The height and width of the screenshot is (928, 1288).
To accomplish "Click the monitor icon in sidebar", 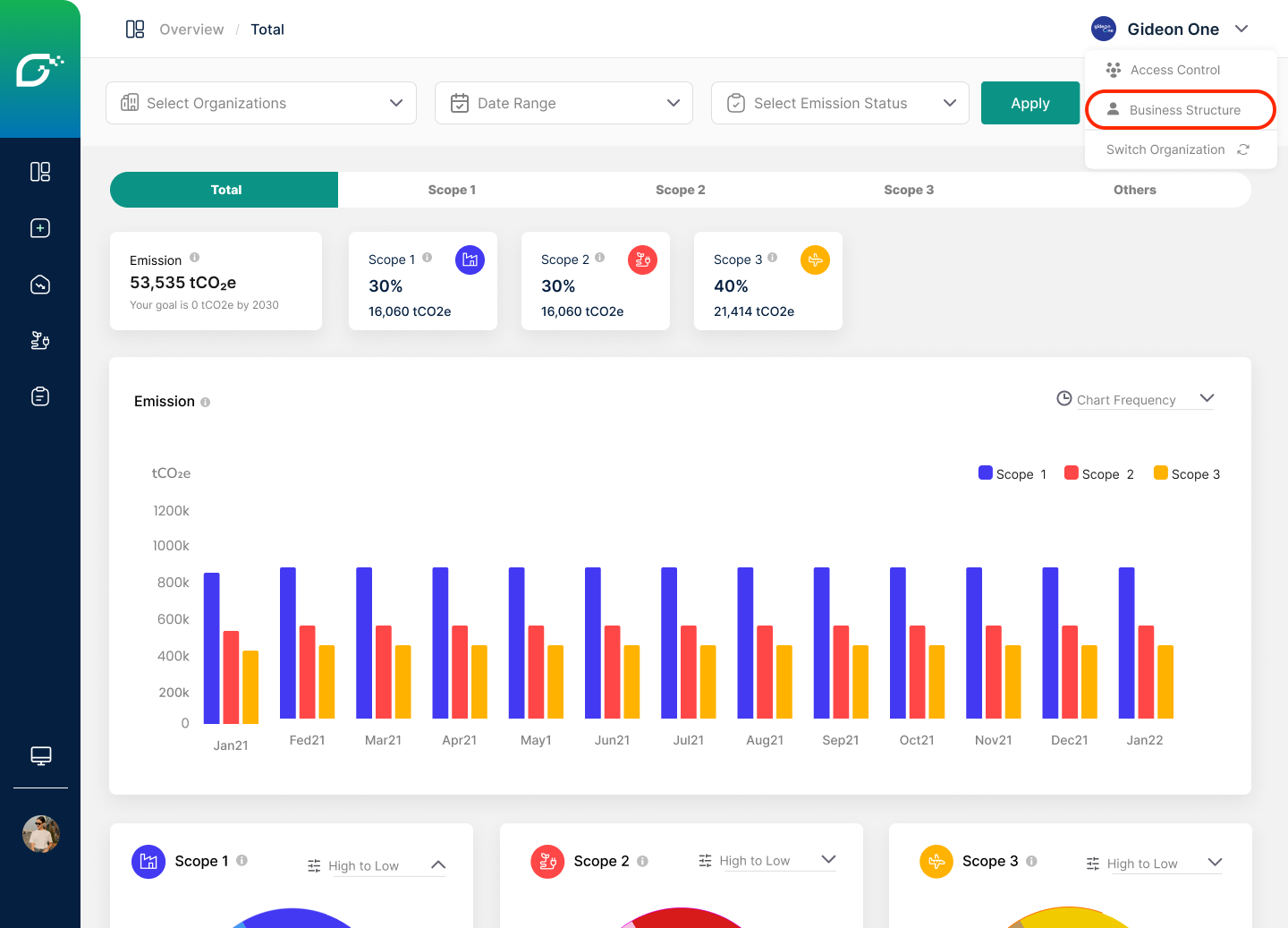I will (x=40, y=756).
